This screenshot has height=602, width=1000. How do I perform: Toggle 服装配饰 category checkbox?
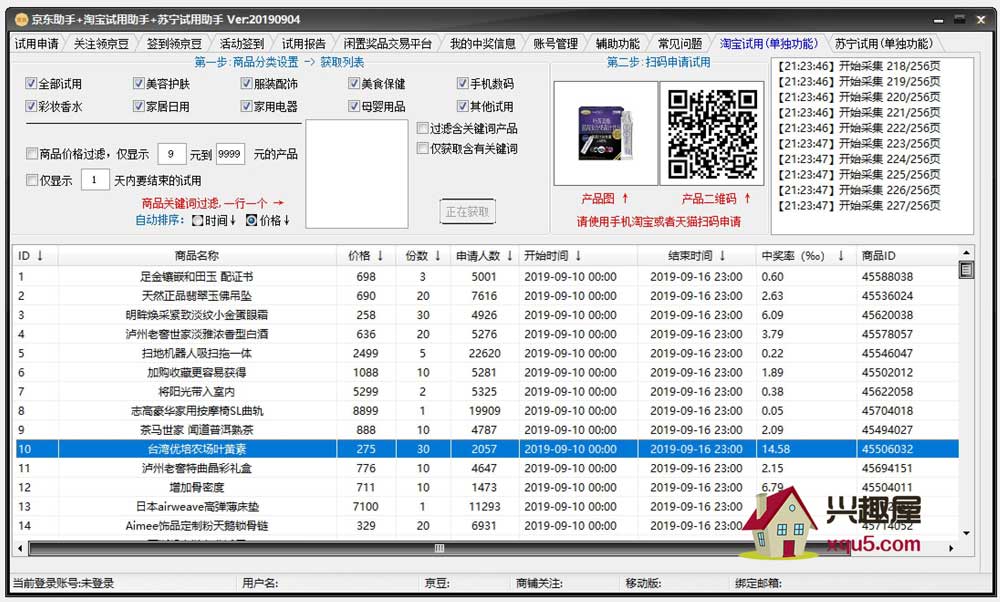[246, 84]
